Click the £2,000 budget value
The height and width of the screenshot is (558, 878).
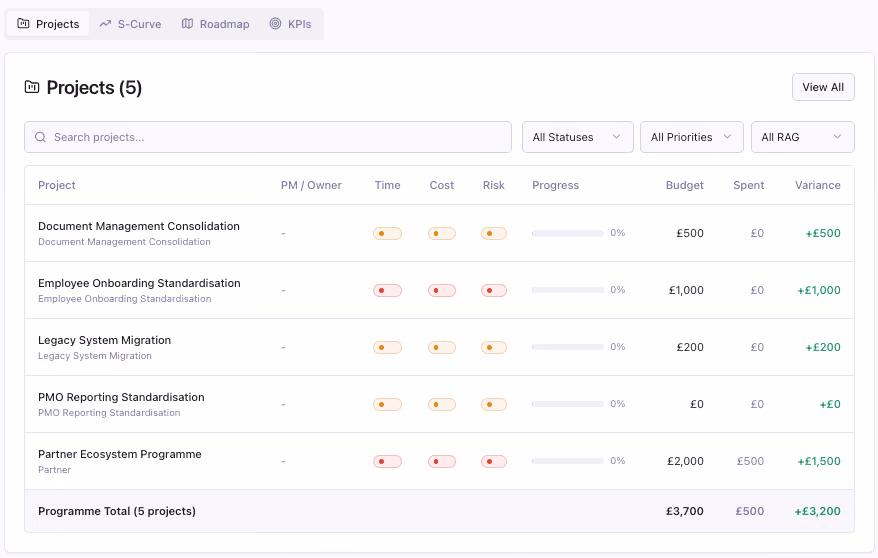point(685,462)
